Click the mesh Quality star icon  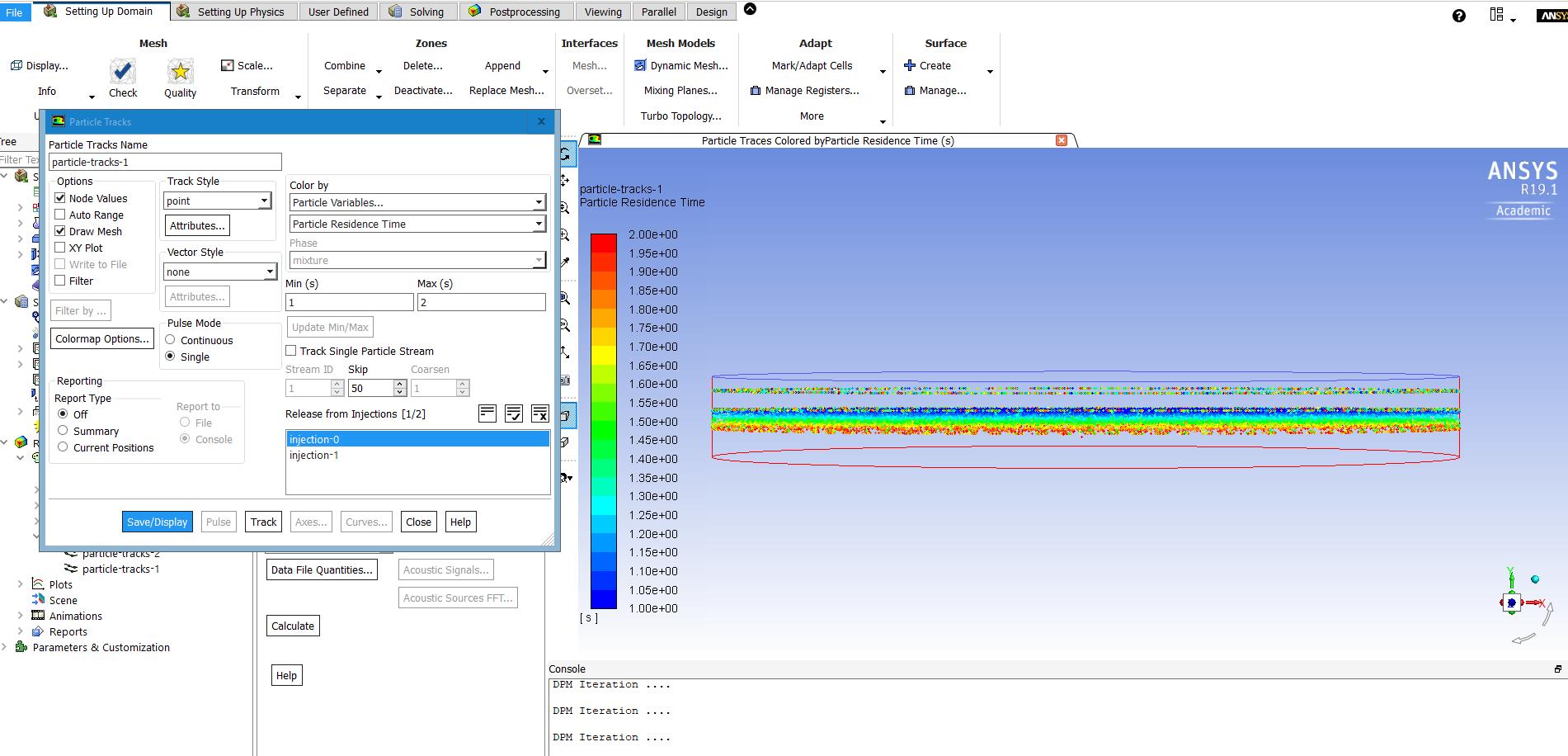coord(180,72)
